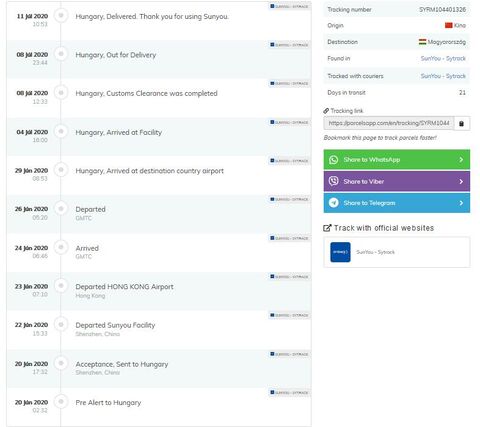Click the Telegram logo icon
Screen dimensions: 480x427
(x=333, y=203)
